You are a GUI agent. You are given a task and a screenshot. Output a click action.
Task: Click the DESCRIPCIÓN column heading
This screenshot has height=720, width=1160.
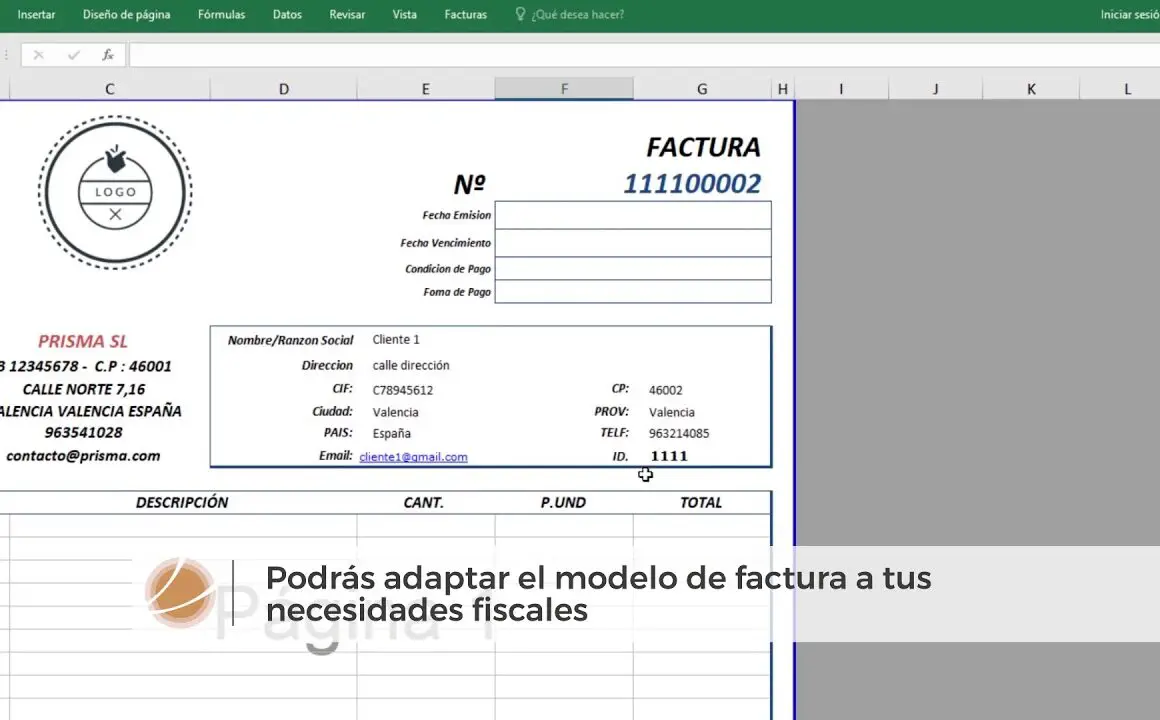pos(182,502)
